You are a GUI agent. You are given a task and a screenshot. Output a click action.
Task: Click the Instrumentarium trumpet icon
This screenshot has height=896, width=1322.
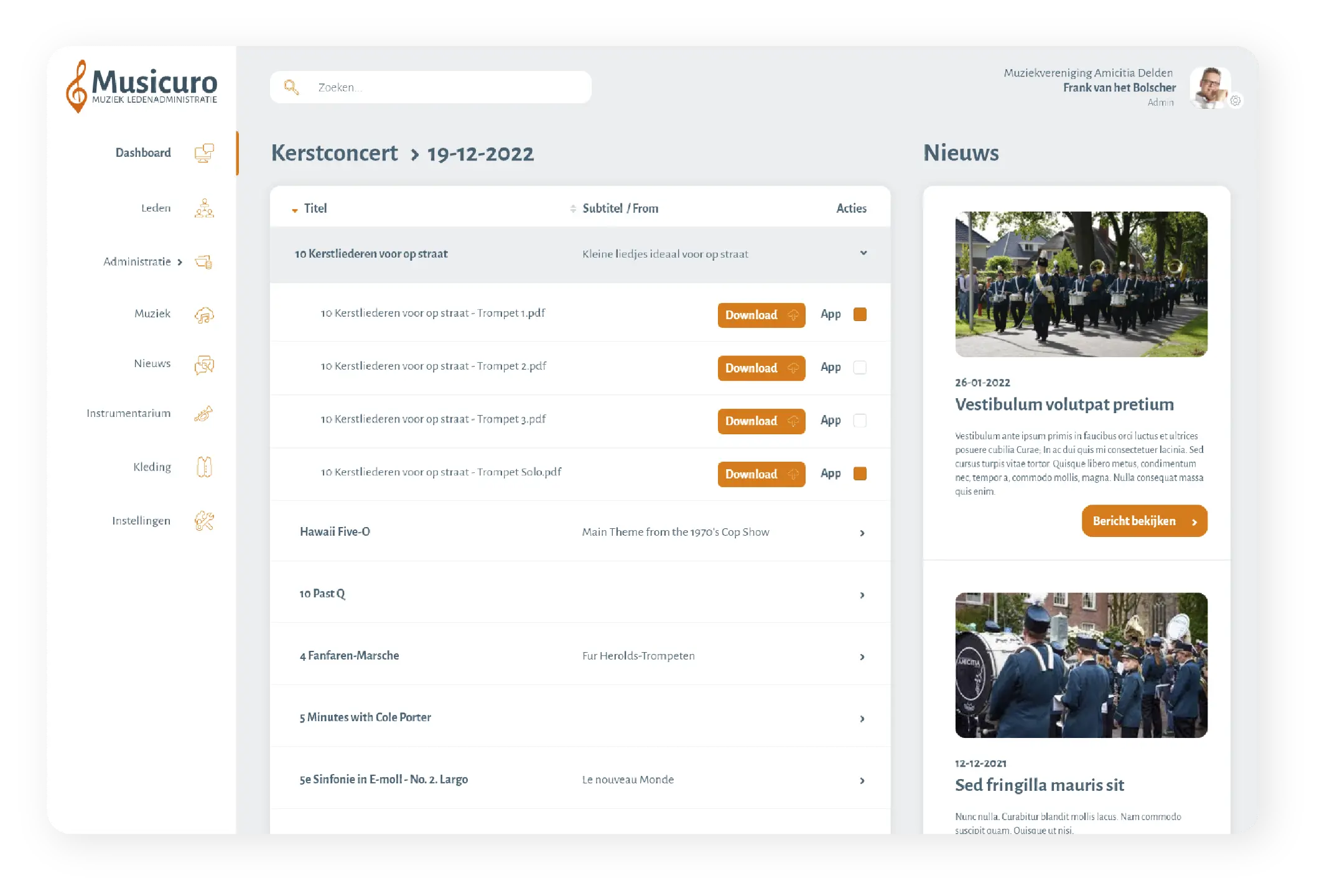[x=203, y=414]
